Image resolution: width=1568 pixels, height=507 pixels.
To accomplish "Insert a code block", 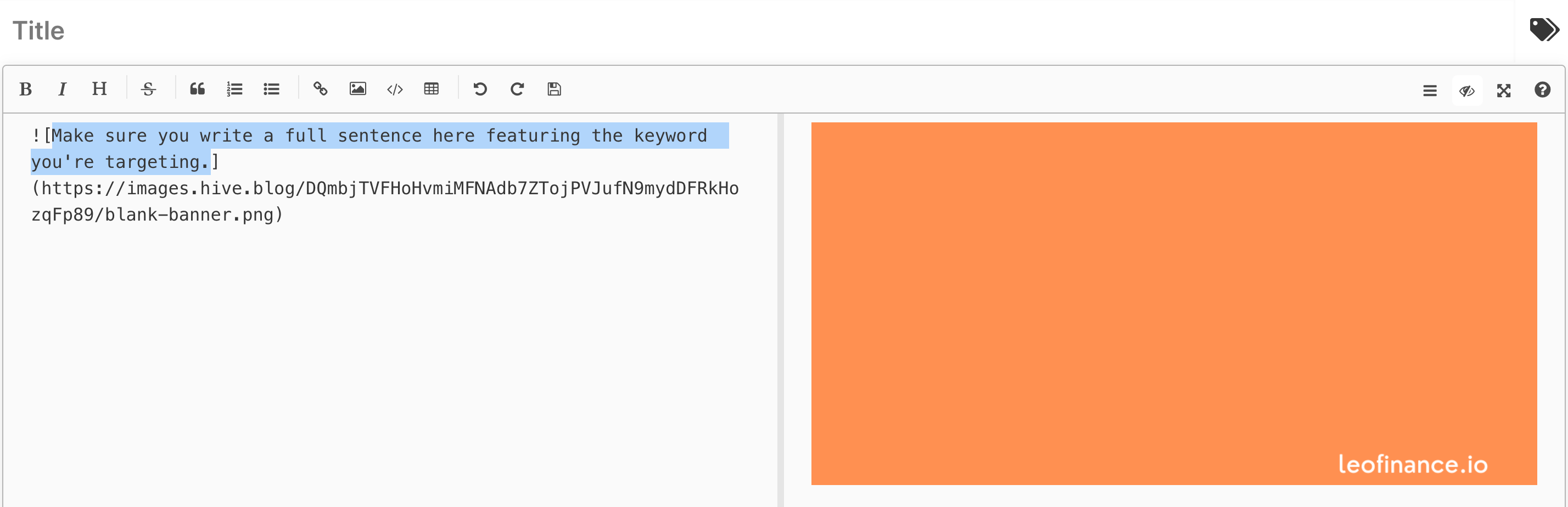I will pyautogui.click(x=394, y=89).
